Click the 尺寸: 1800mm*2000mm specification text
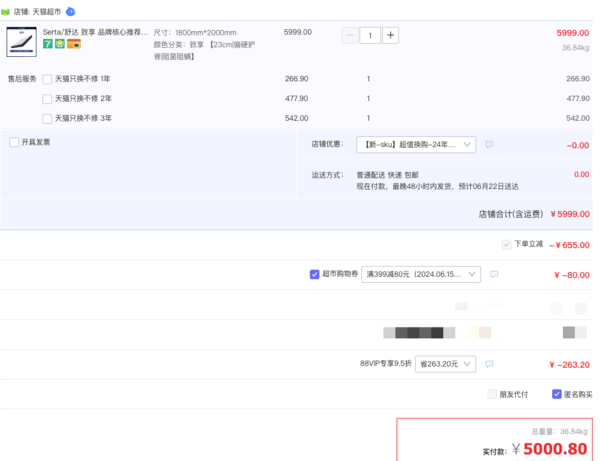This screenshot has width=600, height=461. [195, 33]
